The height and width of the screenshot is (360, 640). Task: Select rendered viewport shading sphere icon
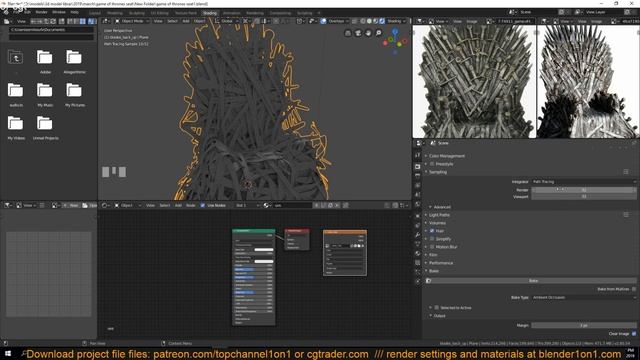coord(382,21)
